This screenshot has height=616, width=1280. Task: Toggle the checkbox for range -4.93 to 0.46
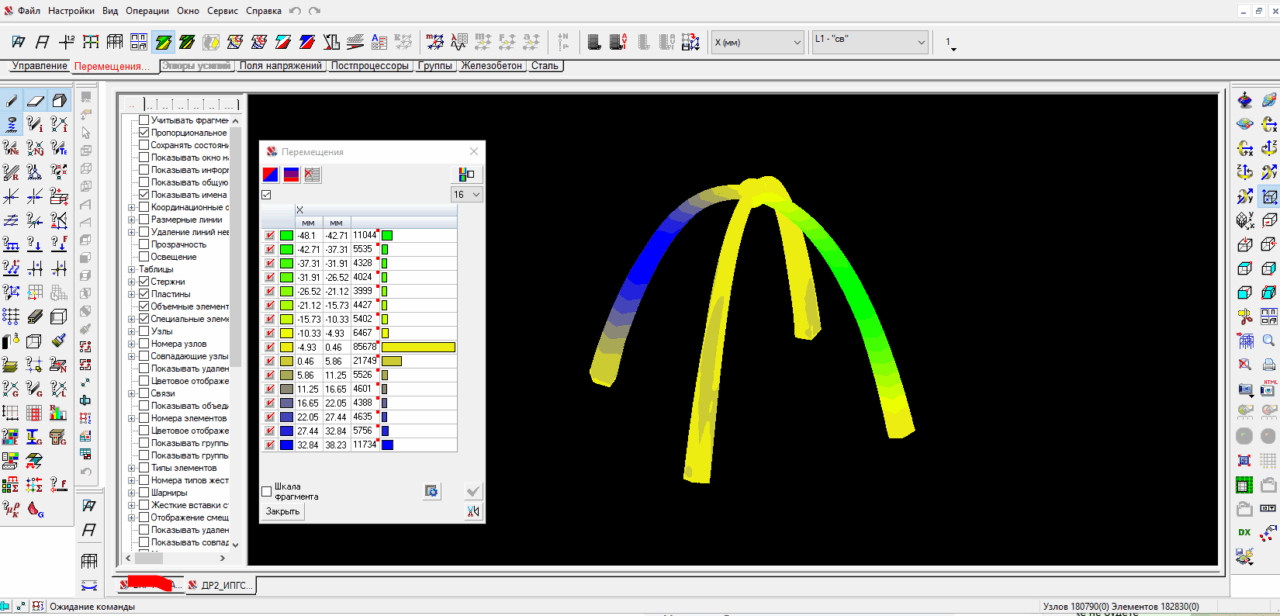point(270,347)
